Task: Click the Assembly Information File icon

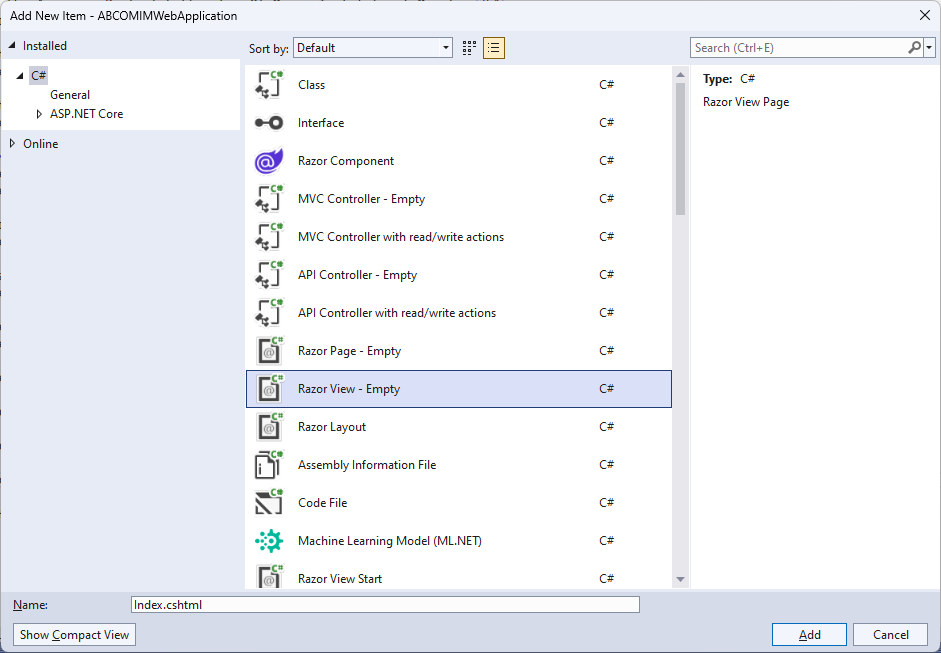Action: pos(269,465)
